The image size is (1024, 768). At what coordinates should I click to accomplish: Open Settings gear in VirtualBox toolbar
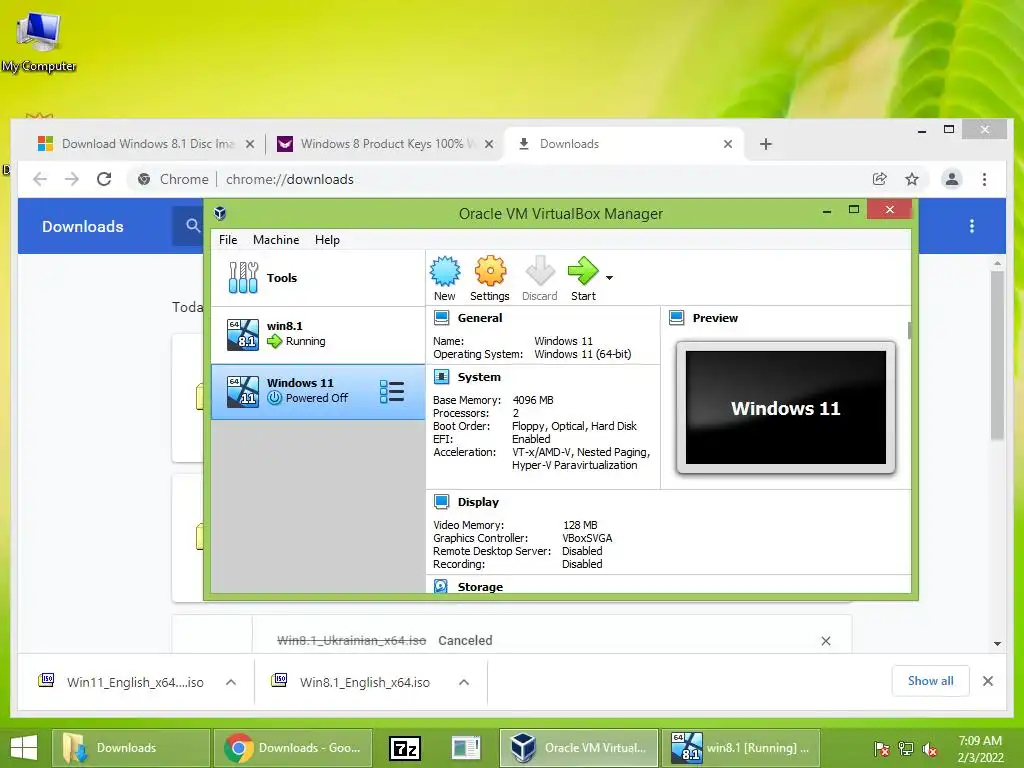click(x=490, y=278)
